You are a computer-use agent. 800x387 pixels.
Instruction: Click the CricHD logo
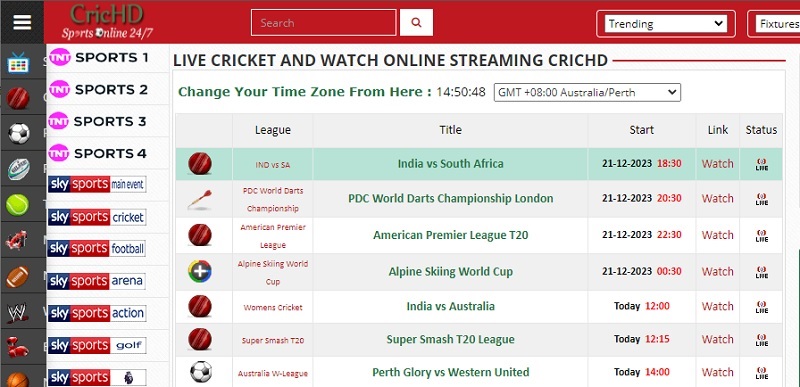pyautogui.click(x=107, y=21)
